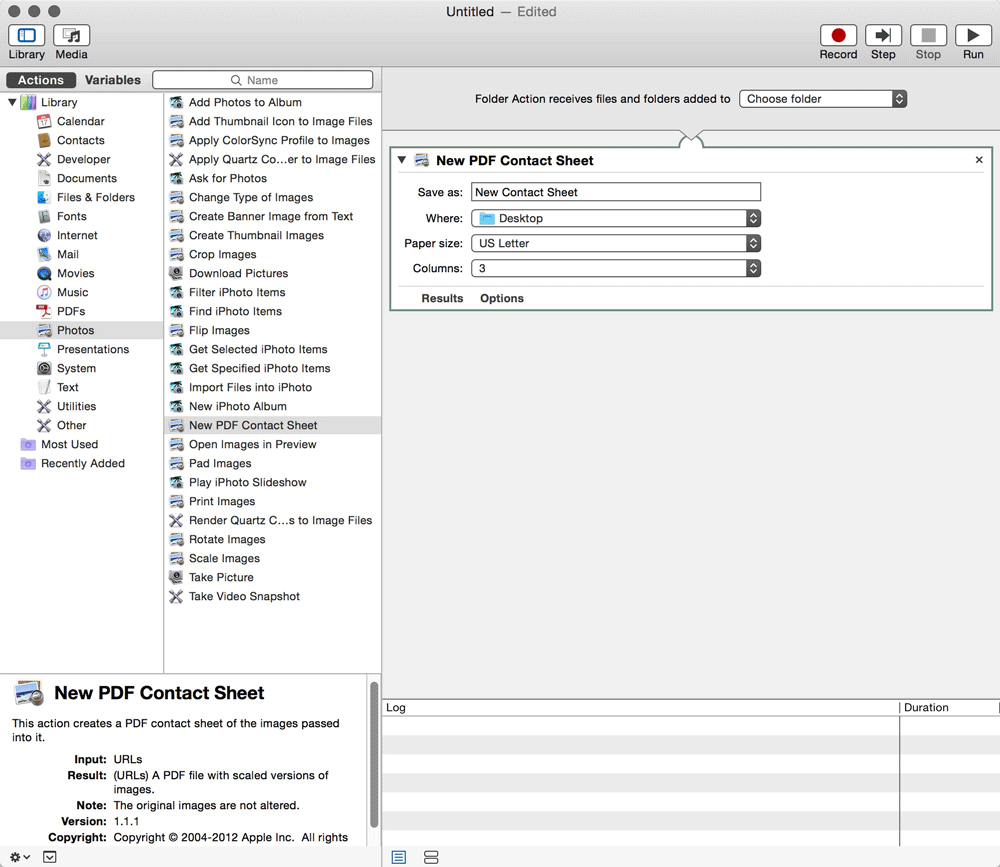The image size is (1000, 867).
Task: Click the Duration column header in log
Action: coord(949,708)
